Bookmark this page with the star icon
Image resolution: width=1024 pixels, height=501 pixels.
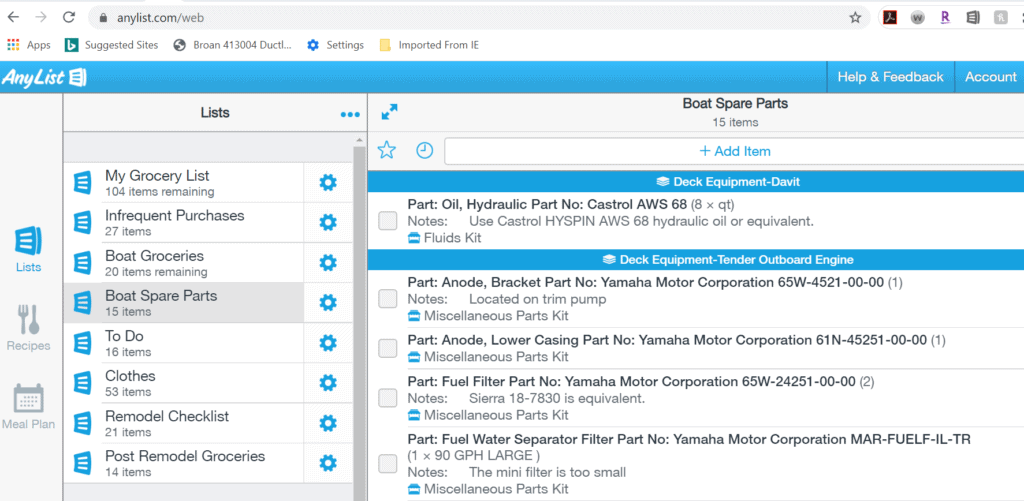point(855,18)
